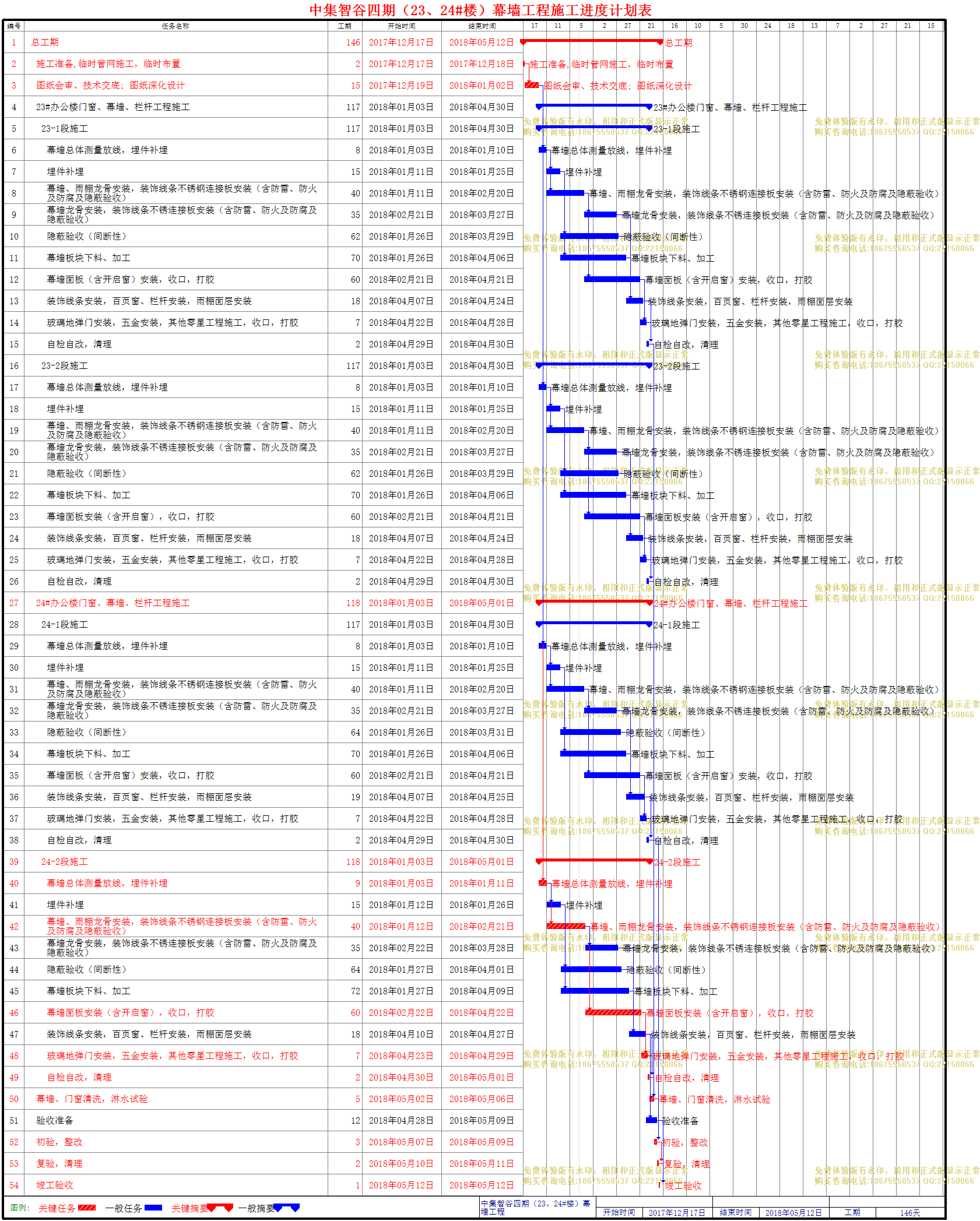Select row 50 task 幕墙、门窗清洗,淋水试验

click(x=92, y=1099)
